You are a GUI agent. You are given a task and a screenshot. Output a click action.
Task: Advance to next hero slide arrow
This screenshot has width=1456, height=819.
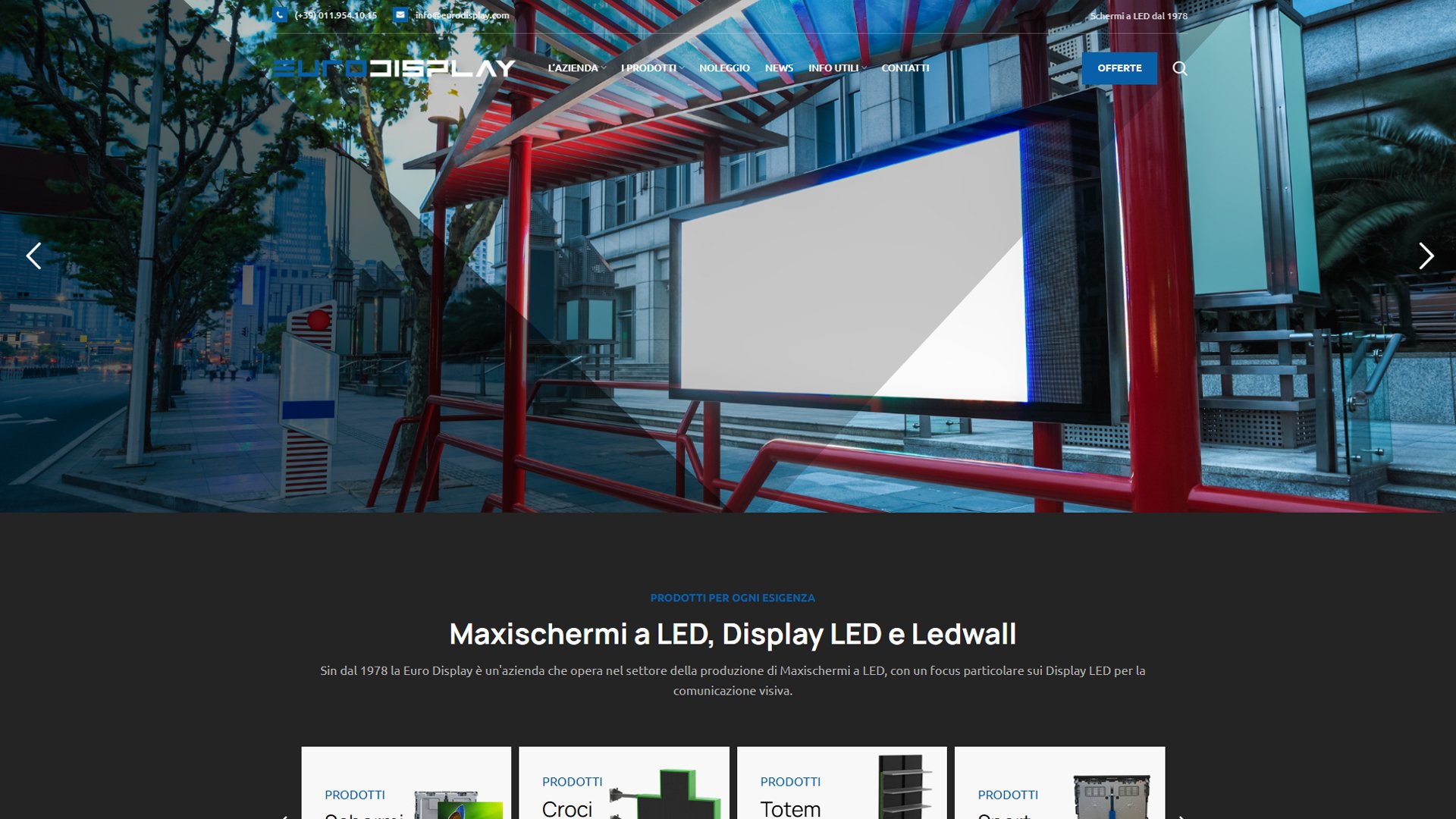tap(1426, 256)
